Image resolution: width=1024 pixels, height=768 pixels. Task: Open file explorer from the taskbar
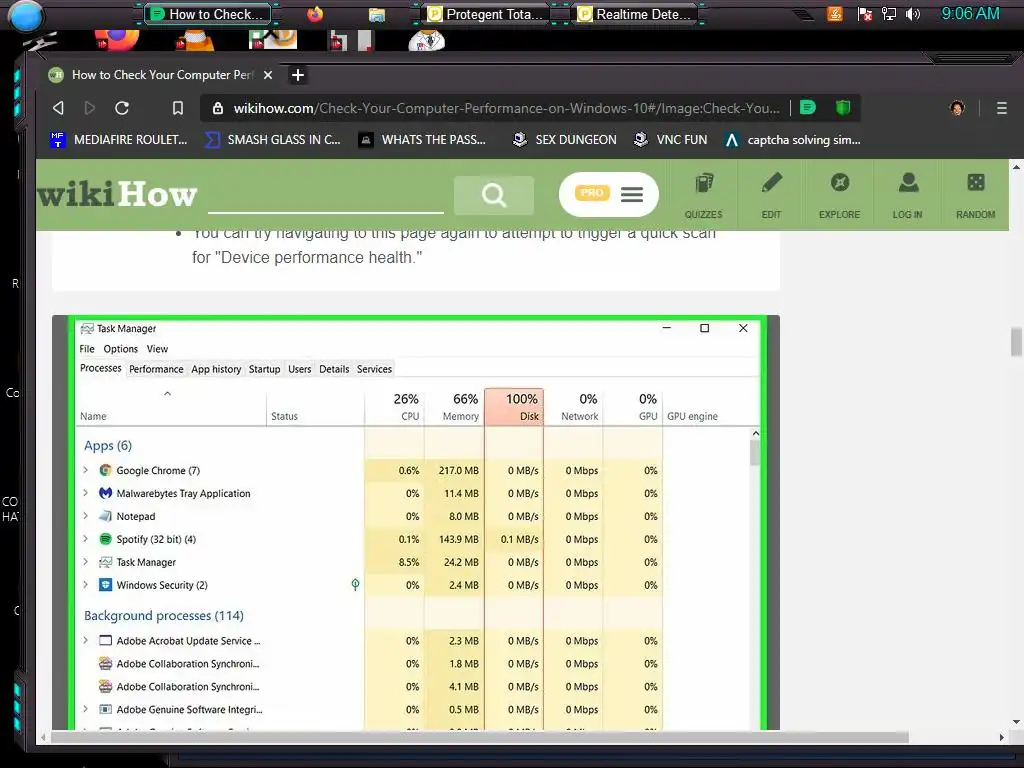coord(377,14)
